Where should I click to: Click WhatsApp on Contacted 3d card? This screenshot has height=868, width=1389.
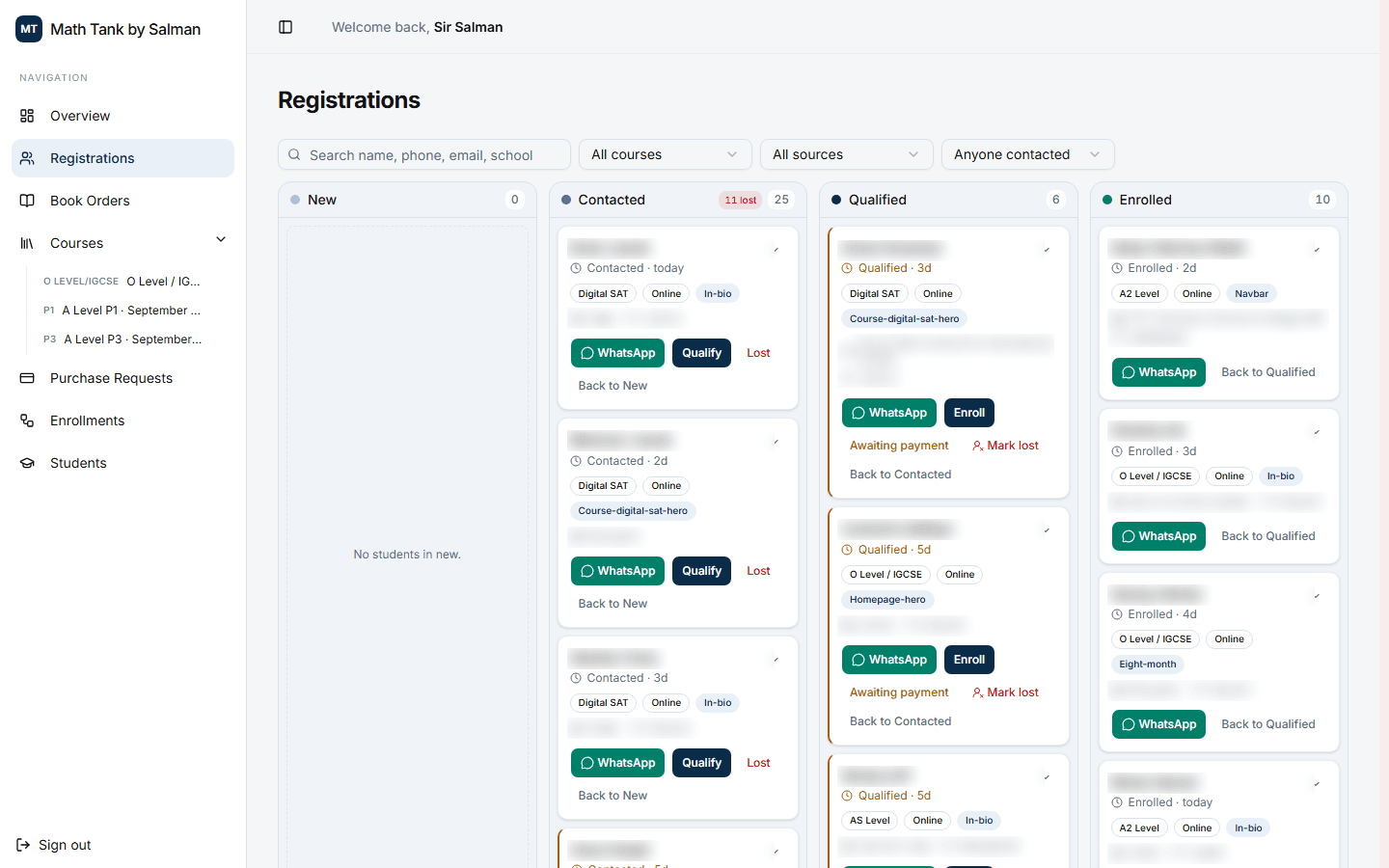point(617,763)
